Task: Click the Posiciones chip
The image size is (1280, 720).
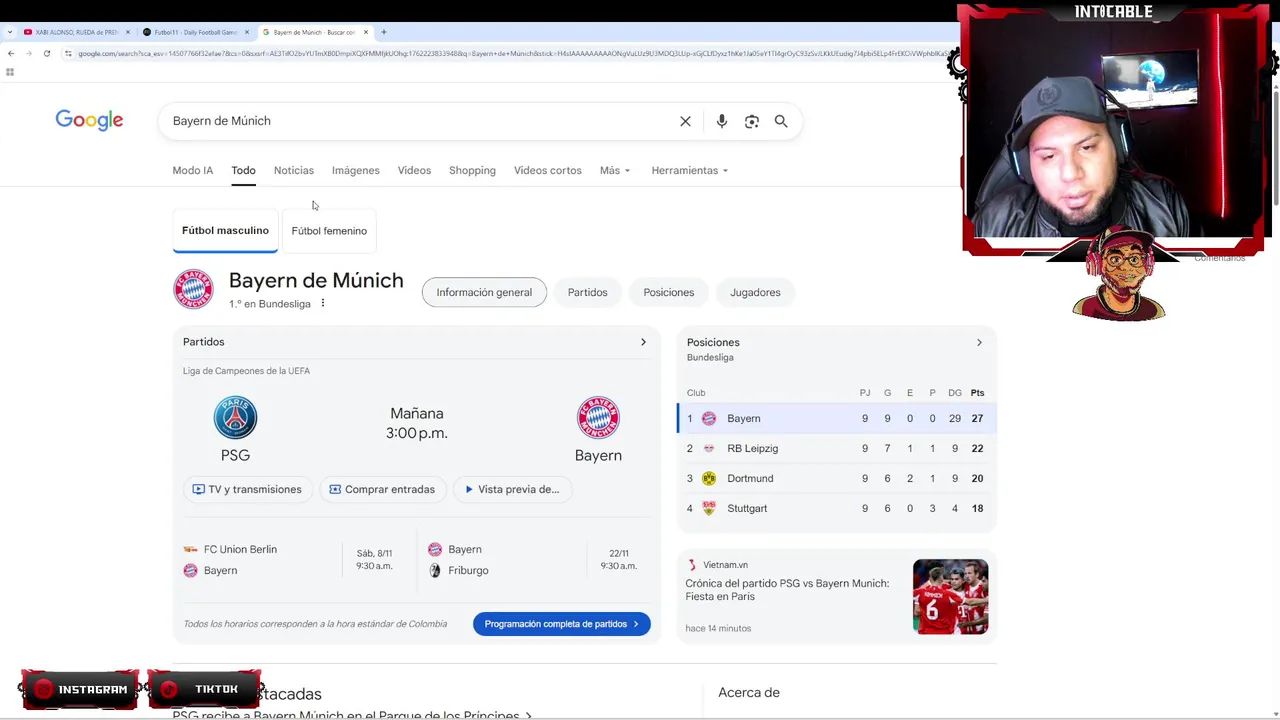Action: pyautogui.click(x=669, y=292)
